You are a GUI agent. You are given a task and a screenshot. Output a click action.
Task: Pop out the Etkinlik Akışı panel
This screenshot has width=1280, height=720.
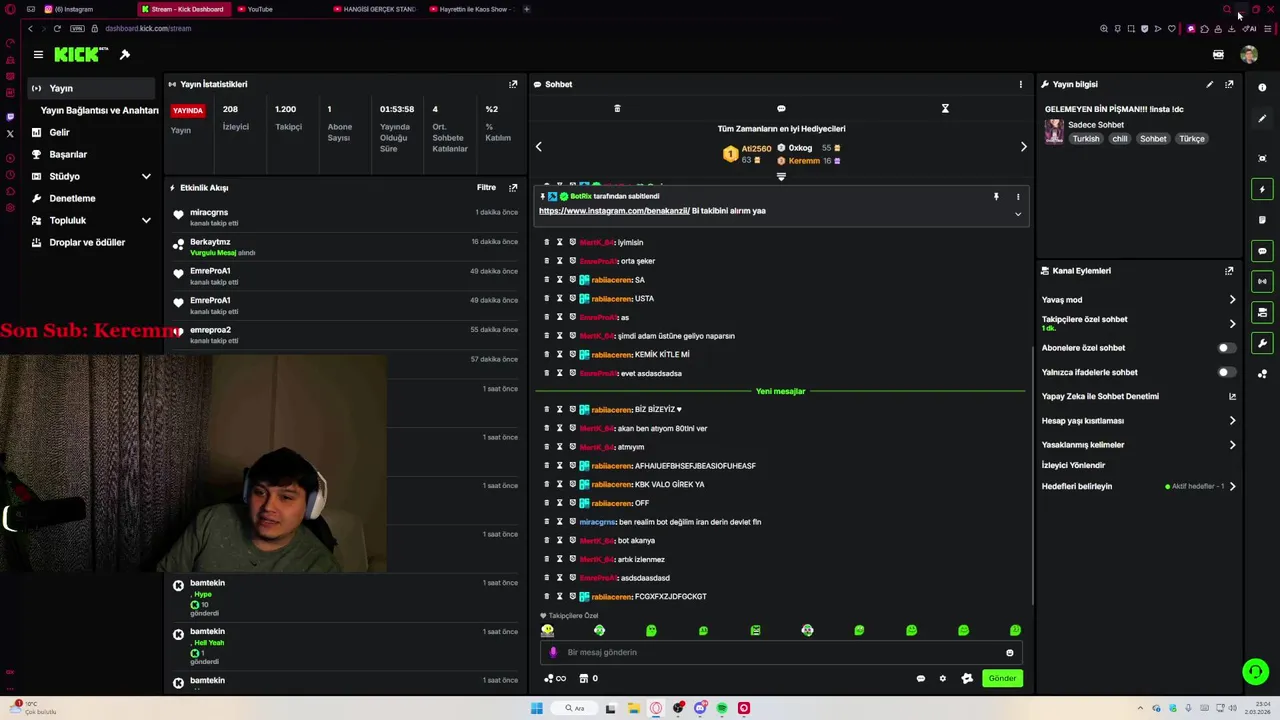tap(513, 187)
